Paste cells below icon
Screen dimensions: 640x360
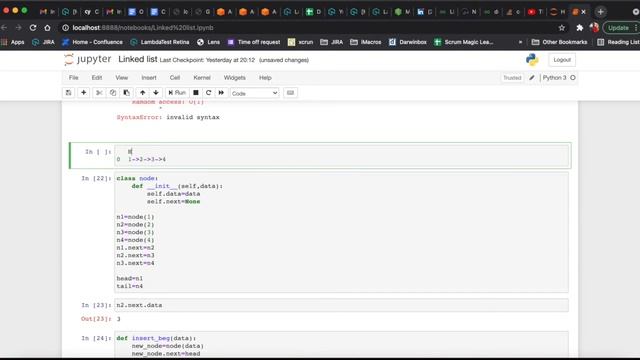[127, 93]
